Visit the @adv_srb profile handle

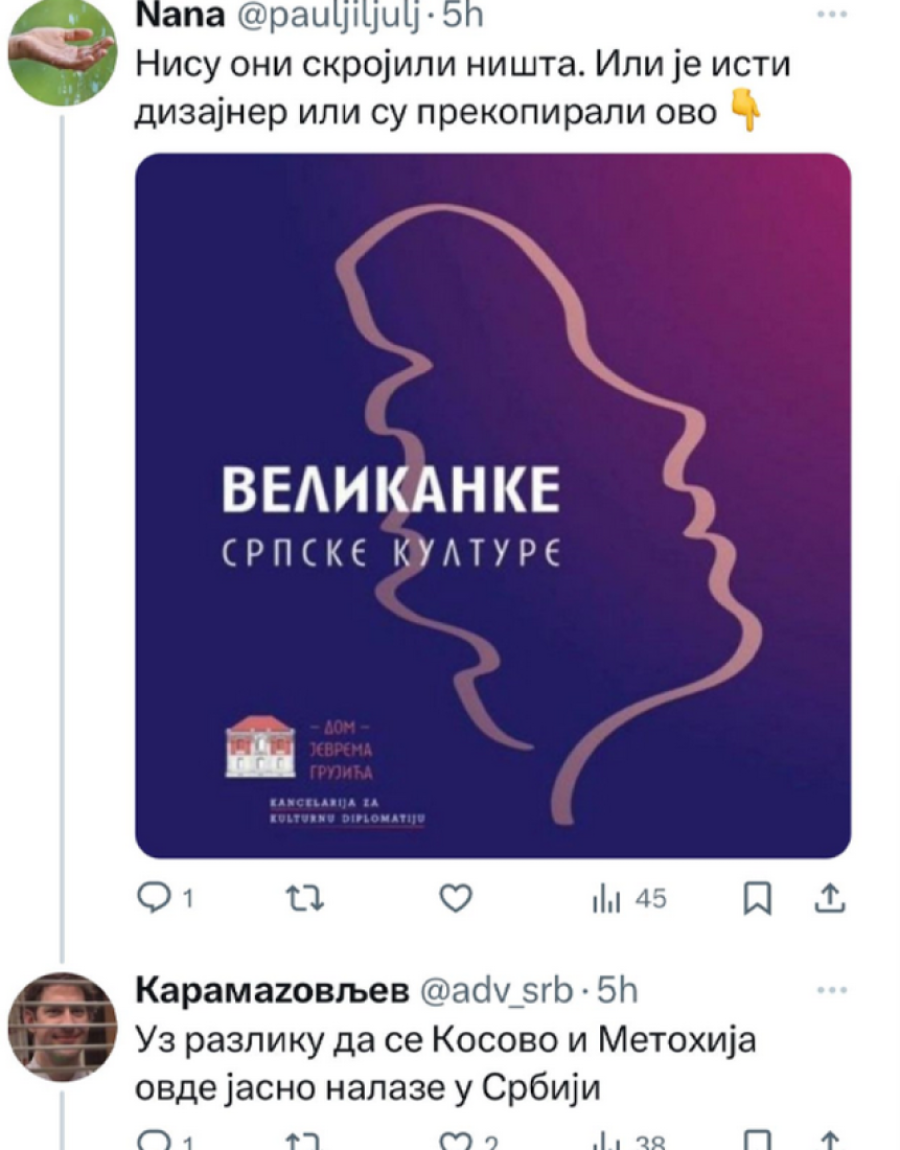coord(496,991)
